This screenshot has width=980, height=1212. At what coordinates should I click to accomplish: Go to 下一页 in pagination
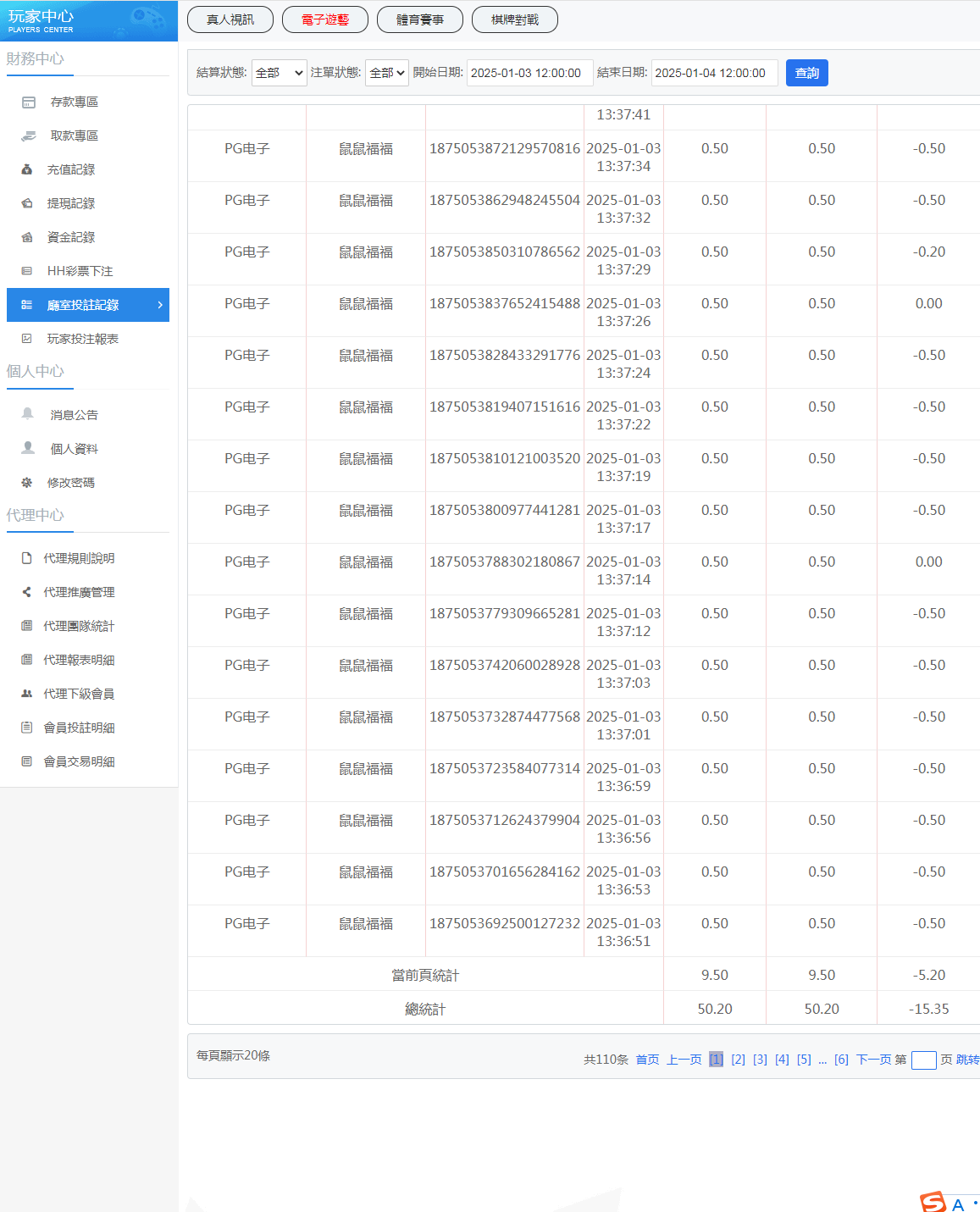(x=873, y=1060)
